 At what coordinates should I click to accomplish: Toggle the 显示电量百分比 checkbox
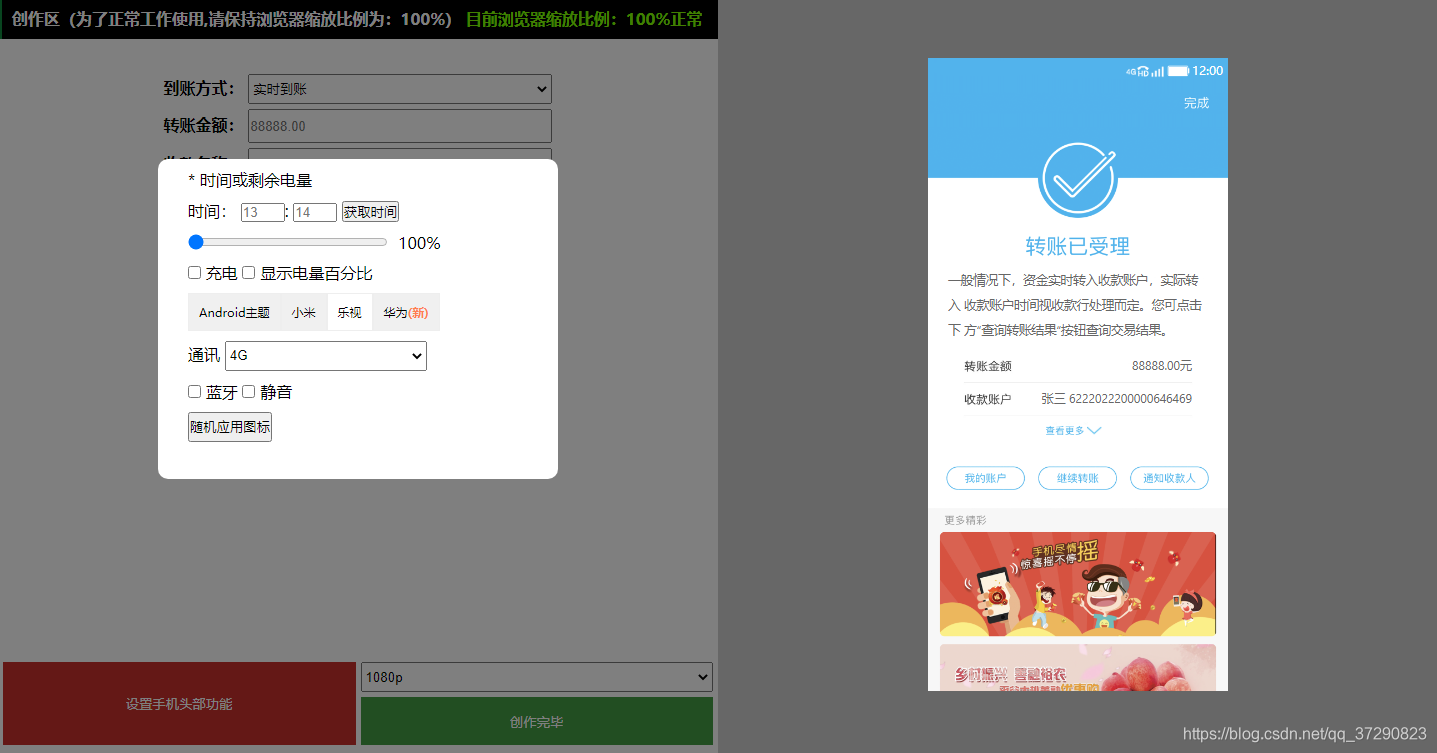coord(249,273)
